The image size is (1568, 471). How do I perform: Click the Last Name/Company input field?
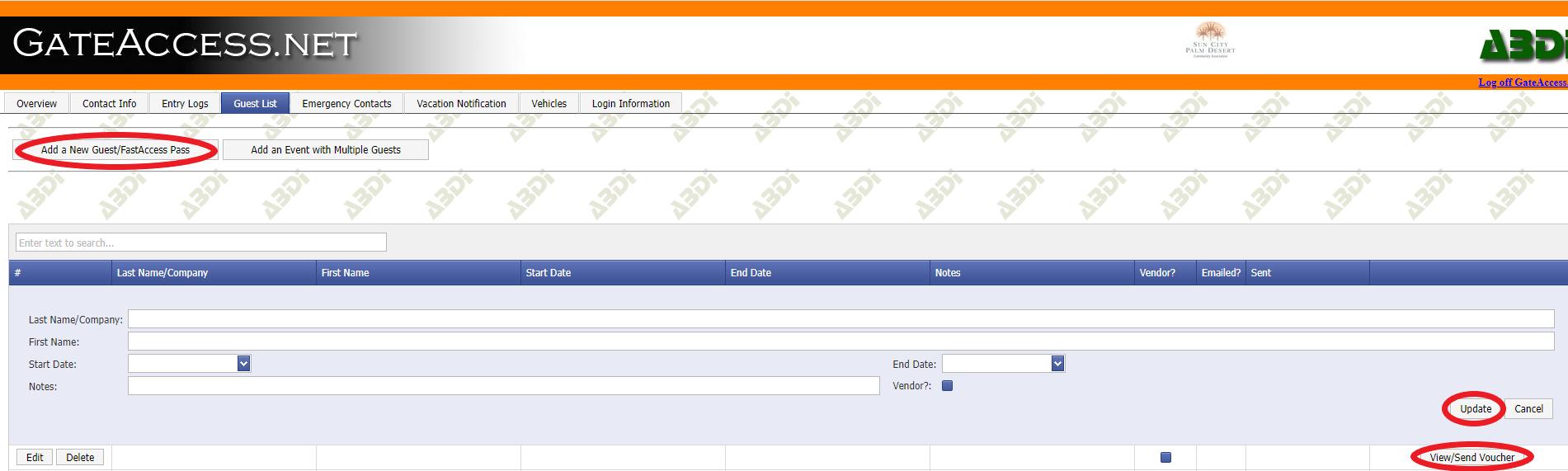point(841,319)
